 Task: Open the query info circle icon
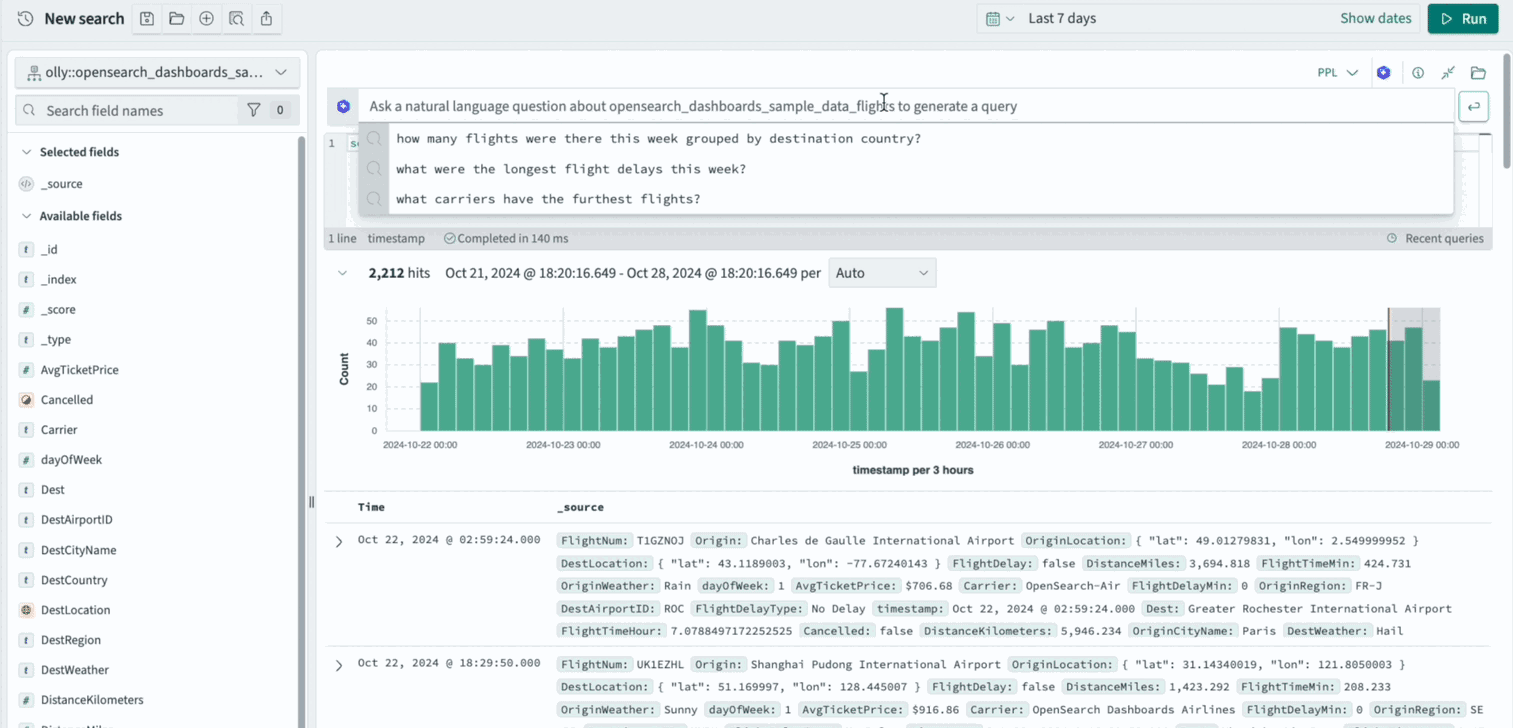(x=1418, y=73)
